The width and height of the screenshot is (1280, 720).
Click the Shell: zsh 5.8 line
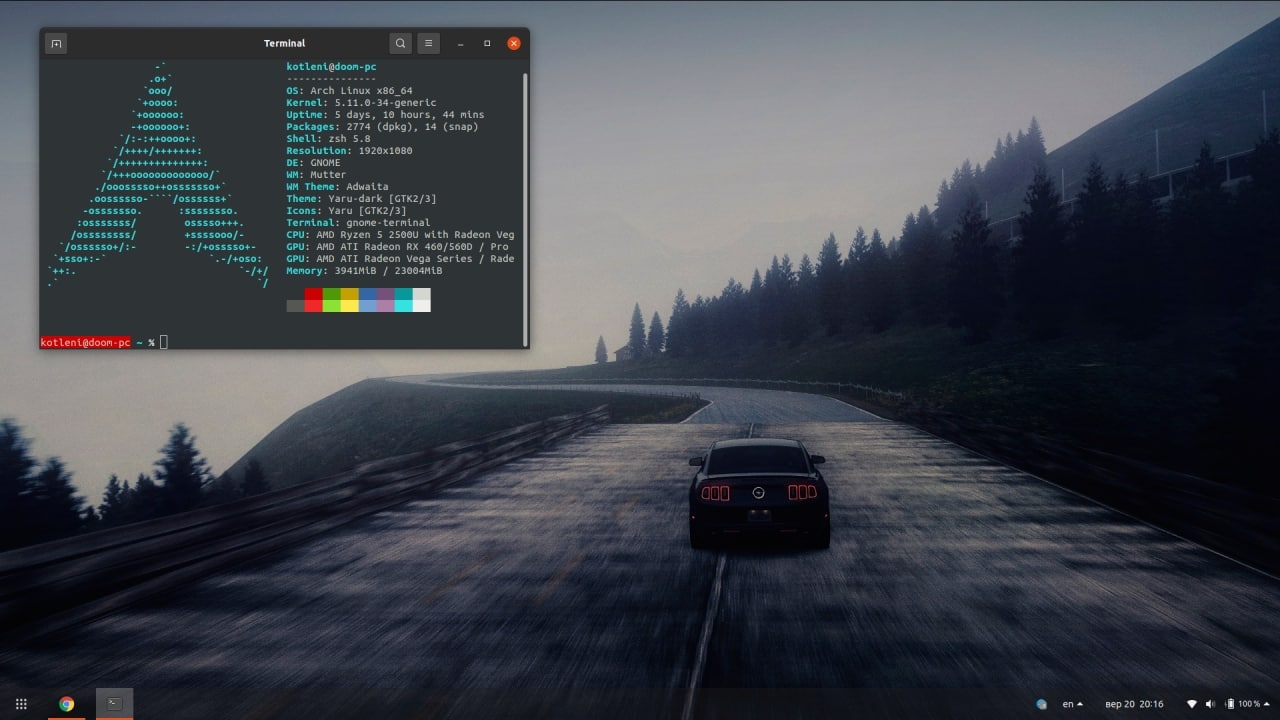coord(328,139)
